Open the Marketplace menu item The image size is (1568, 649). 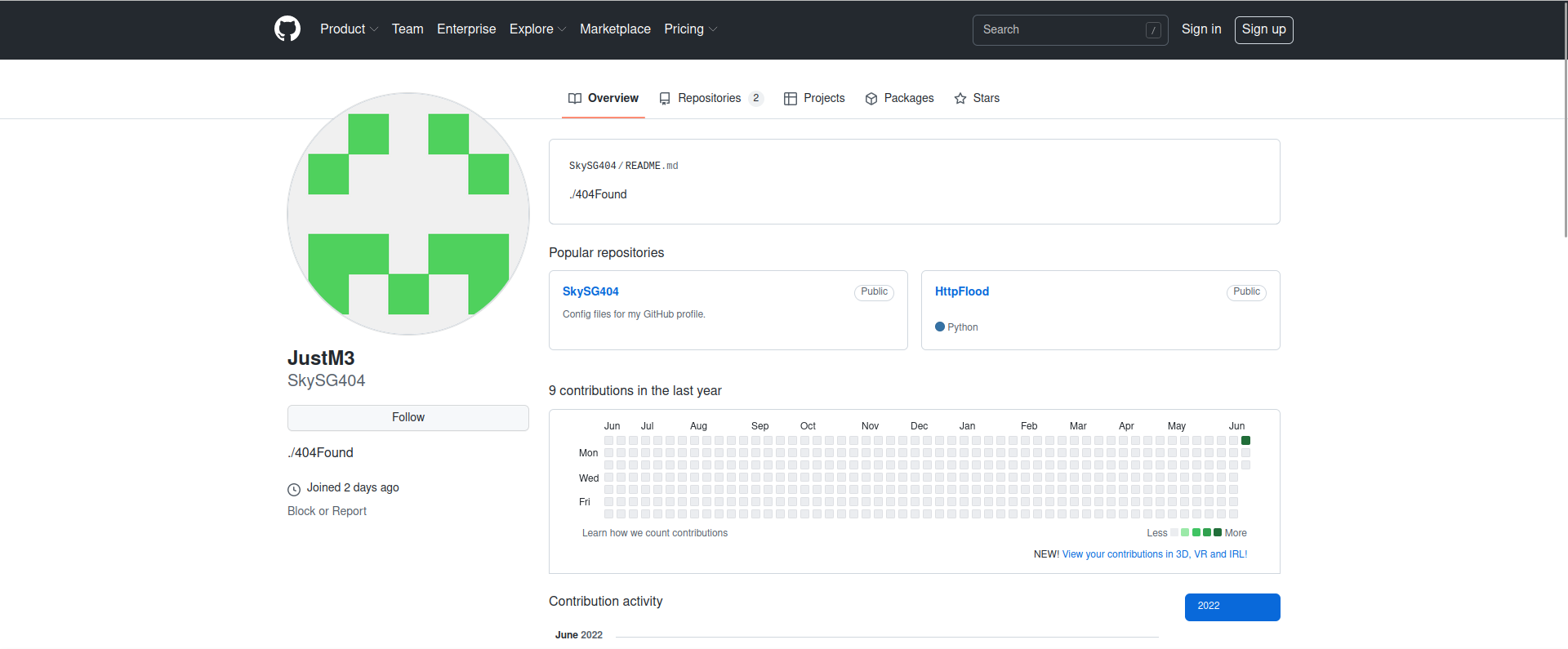[615, 29]
